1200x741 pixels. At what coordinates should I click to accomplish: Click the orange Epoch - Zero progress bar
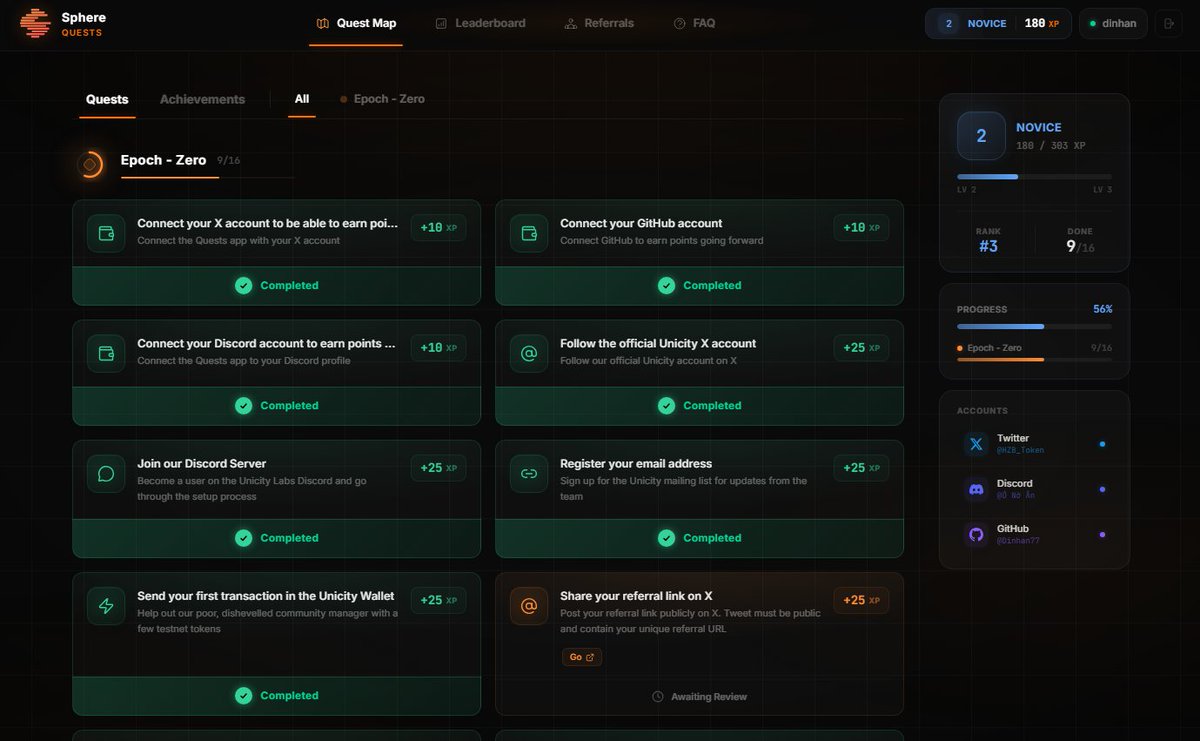tap(1034, 359)
